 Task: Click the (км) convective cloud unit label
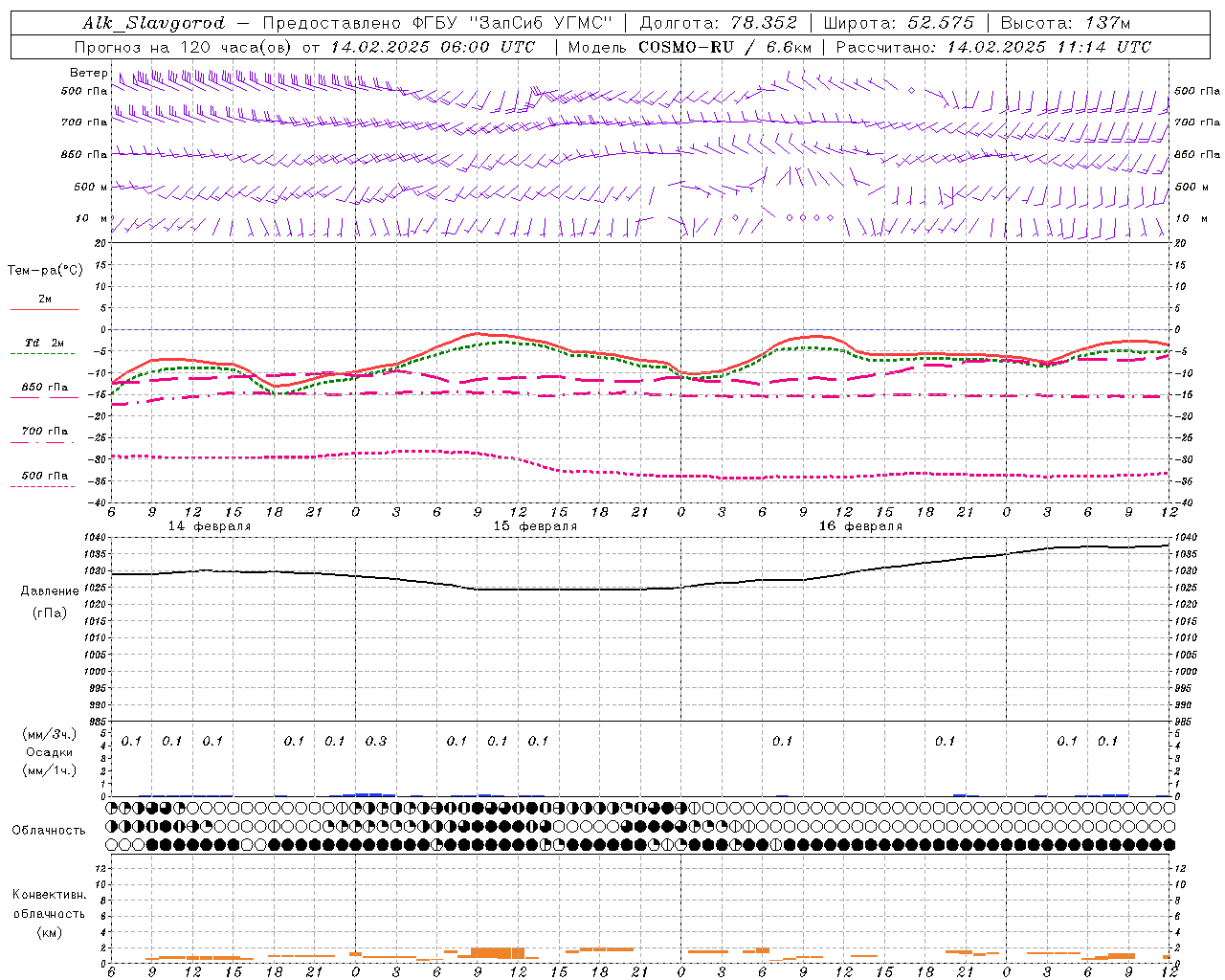pos(49,932)
